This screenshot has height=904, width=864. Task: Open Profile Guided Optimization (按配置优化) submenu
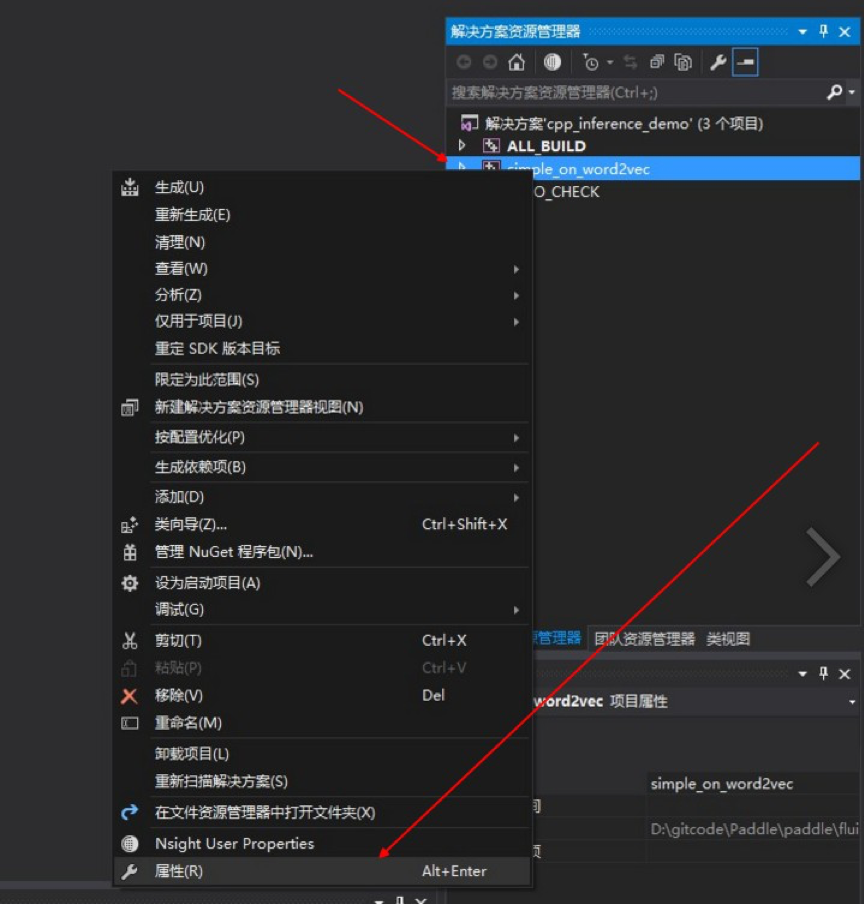click(x=322, y=438)
